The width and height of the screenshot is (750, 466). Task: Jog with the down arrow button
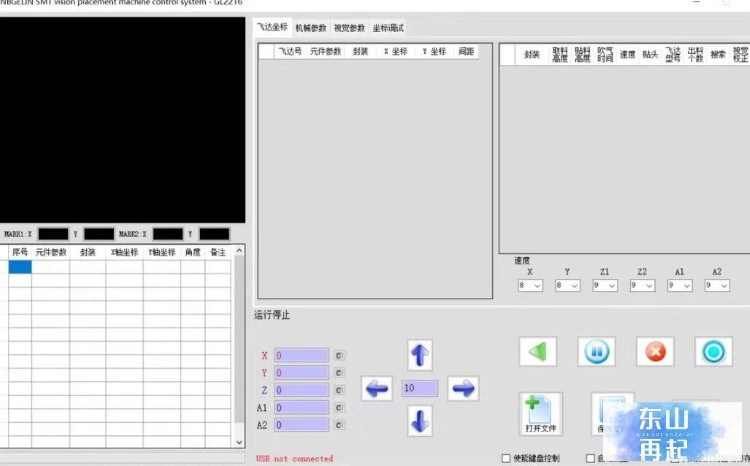420,421
